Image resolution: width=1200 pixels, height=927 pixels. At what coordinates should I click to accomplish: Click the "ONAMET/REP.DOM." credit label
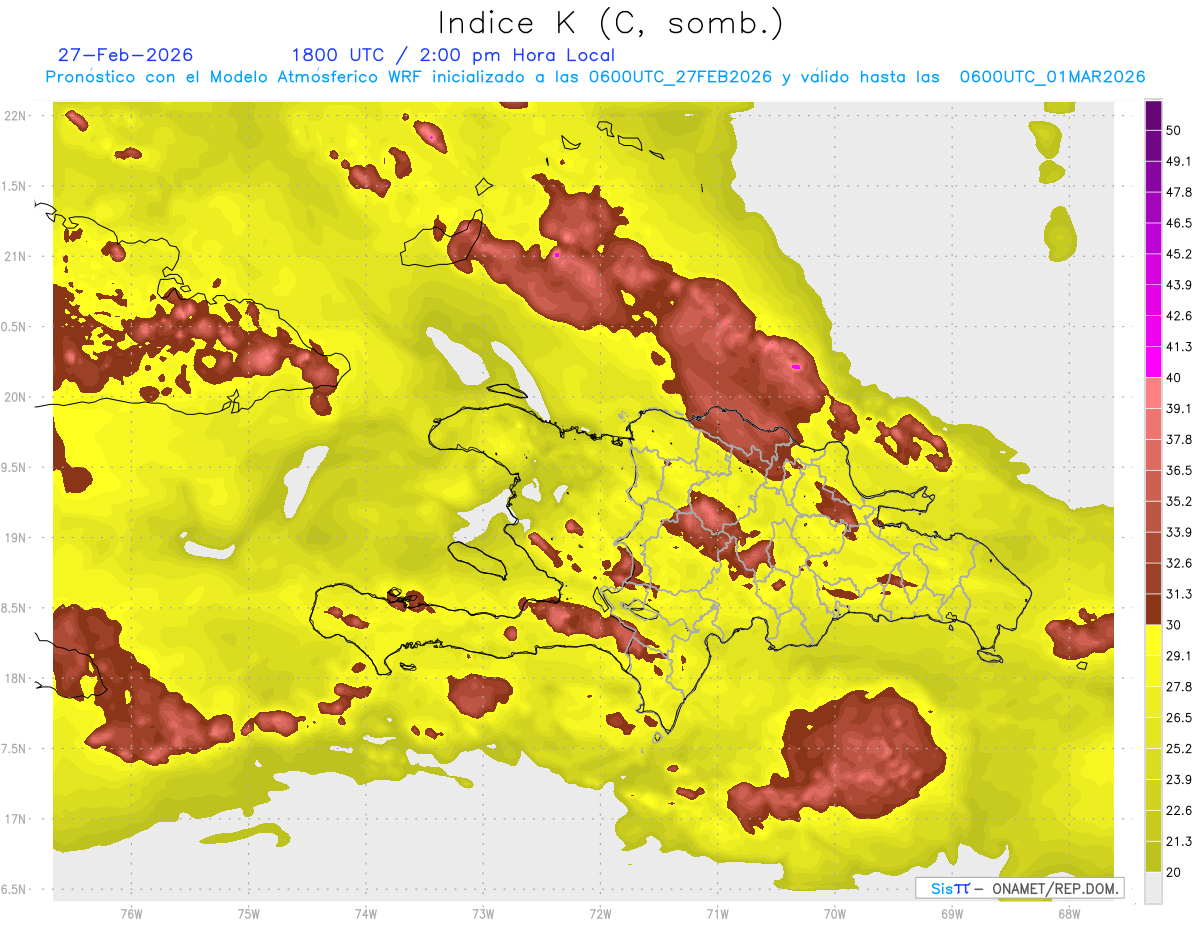pos(1053,888)
